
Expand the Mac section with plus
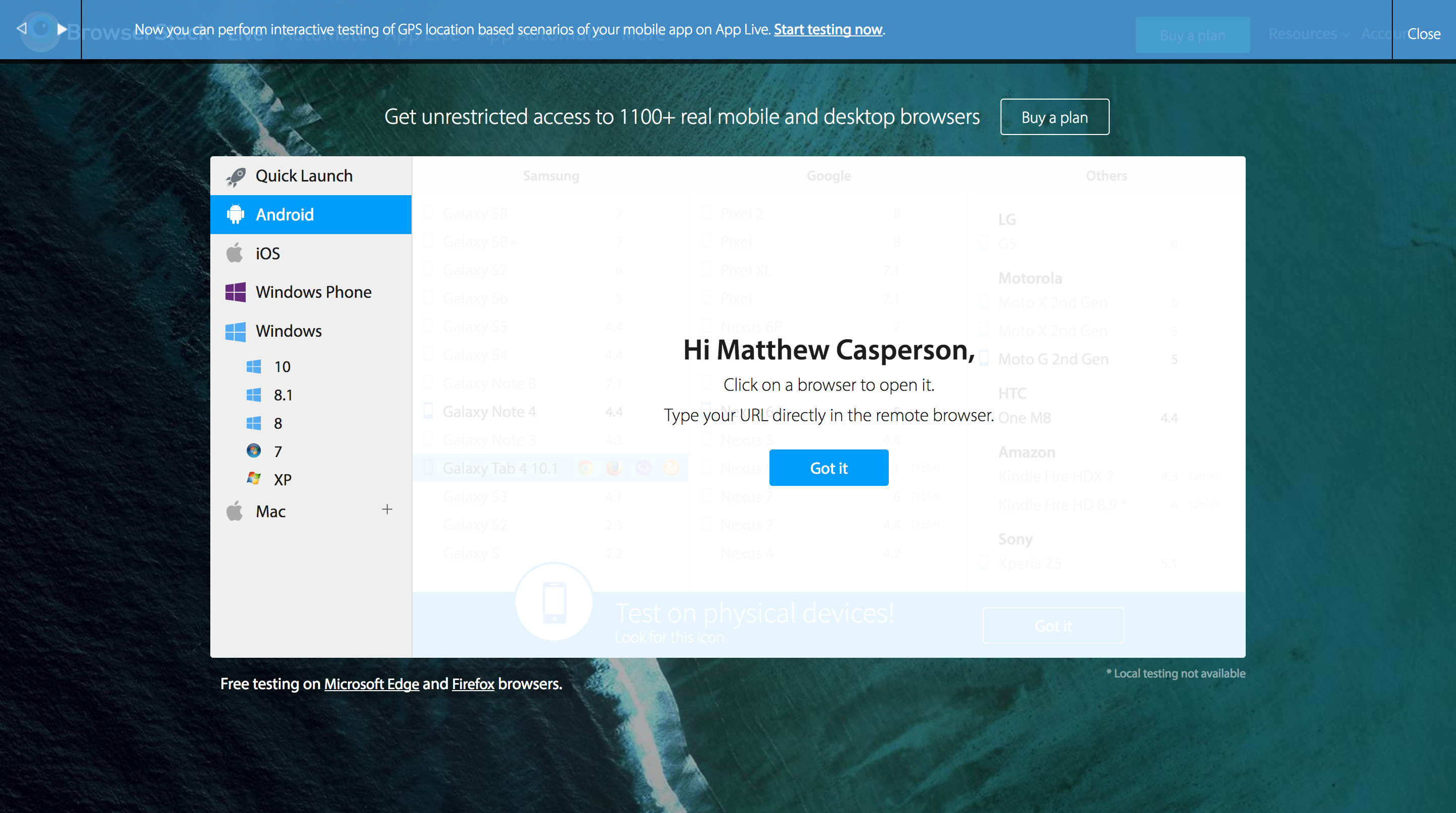pyautogui.click(x=387, y=510)
